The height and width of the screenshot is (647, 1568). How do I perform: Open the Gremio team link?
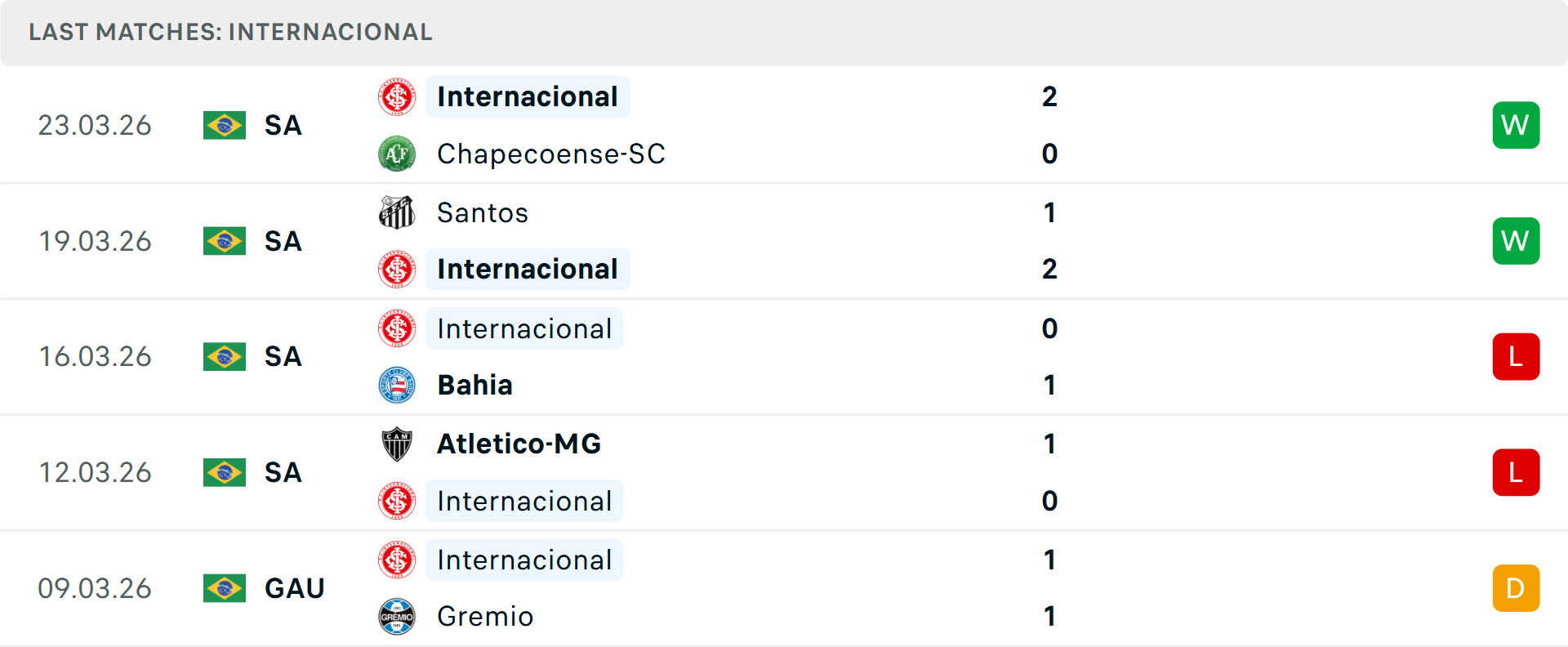click(x=485, y=617)
